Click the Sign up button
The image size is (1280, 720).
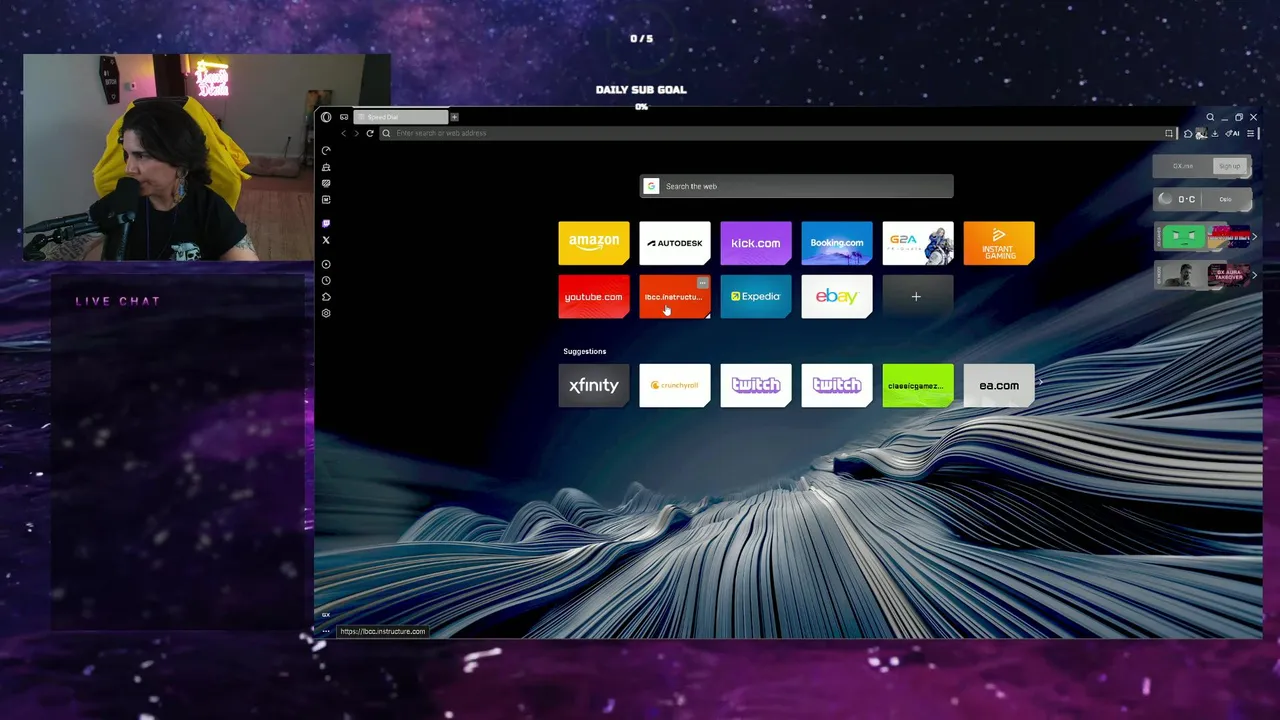(1230, 166)
